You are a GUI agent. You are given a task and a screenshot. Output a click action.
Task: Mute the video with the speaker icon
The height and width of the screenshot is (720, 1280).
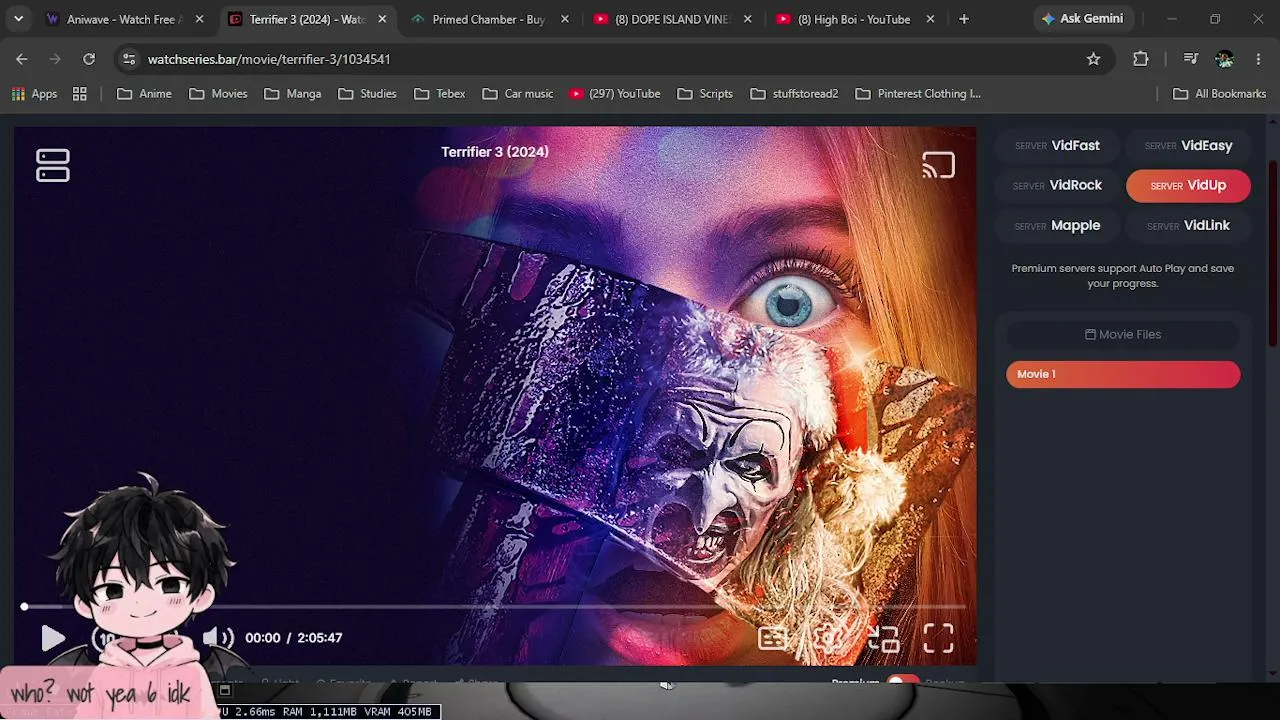[x=218, y=638]
